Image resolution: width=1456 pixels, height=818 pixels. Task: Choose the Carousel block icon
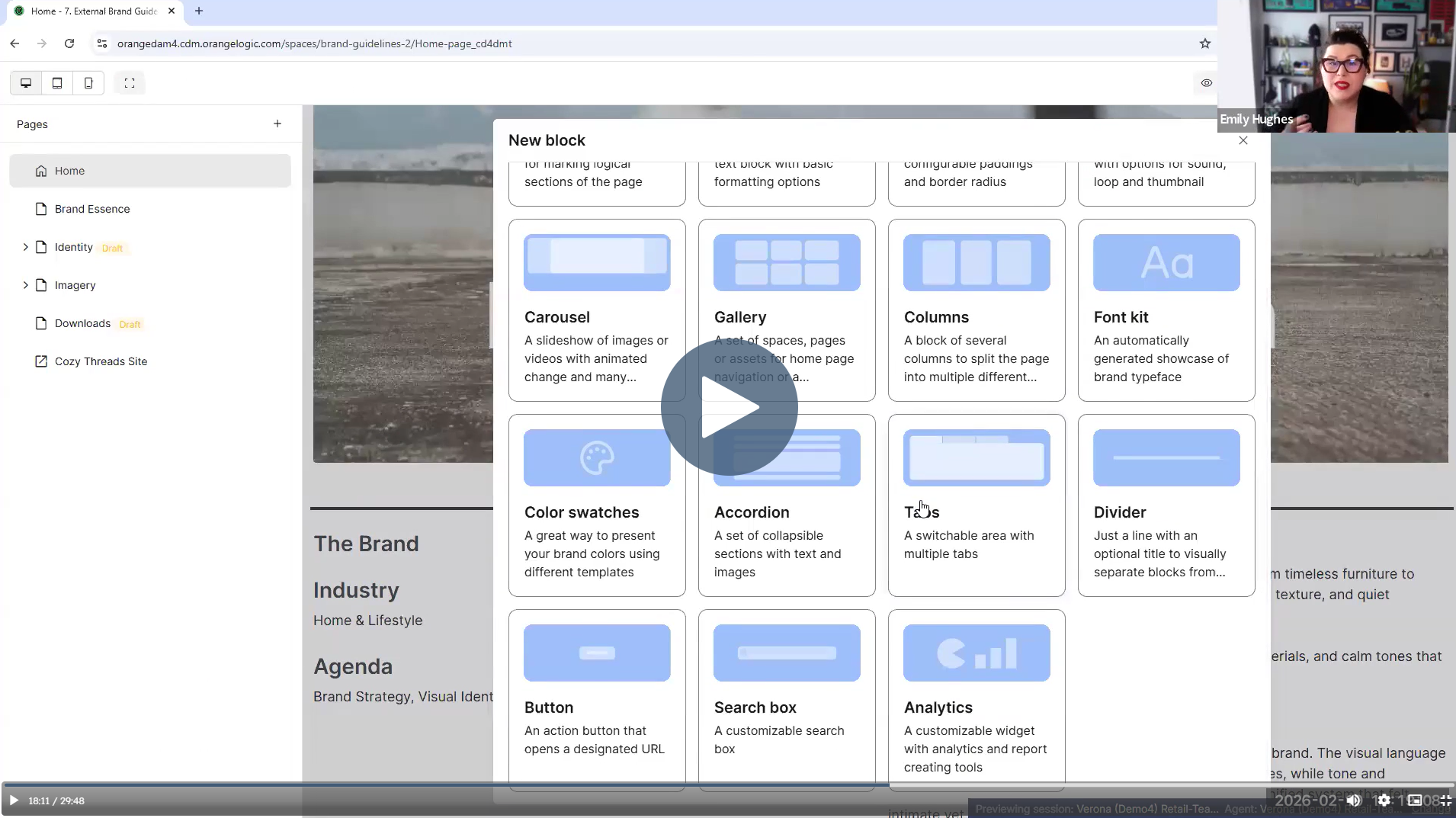point(597,262)
